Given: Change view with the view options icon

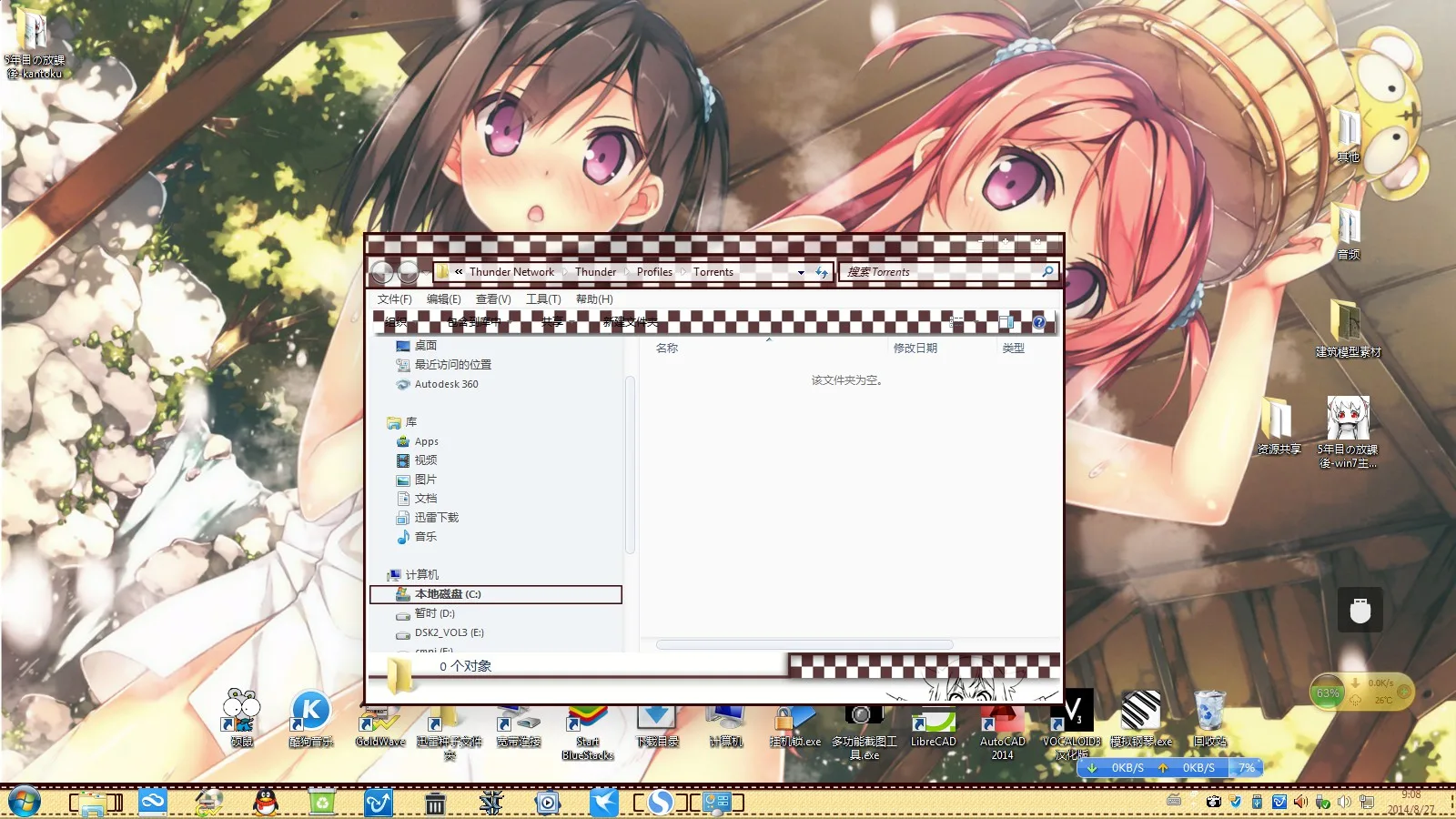Looking at the screenshot, I should [957, 321].
